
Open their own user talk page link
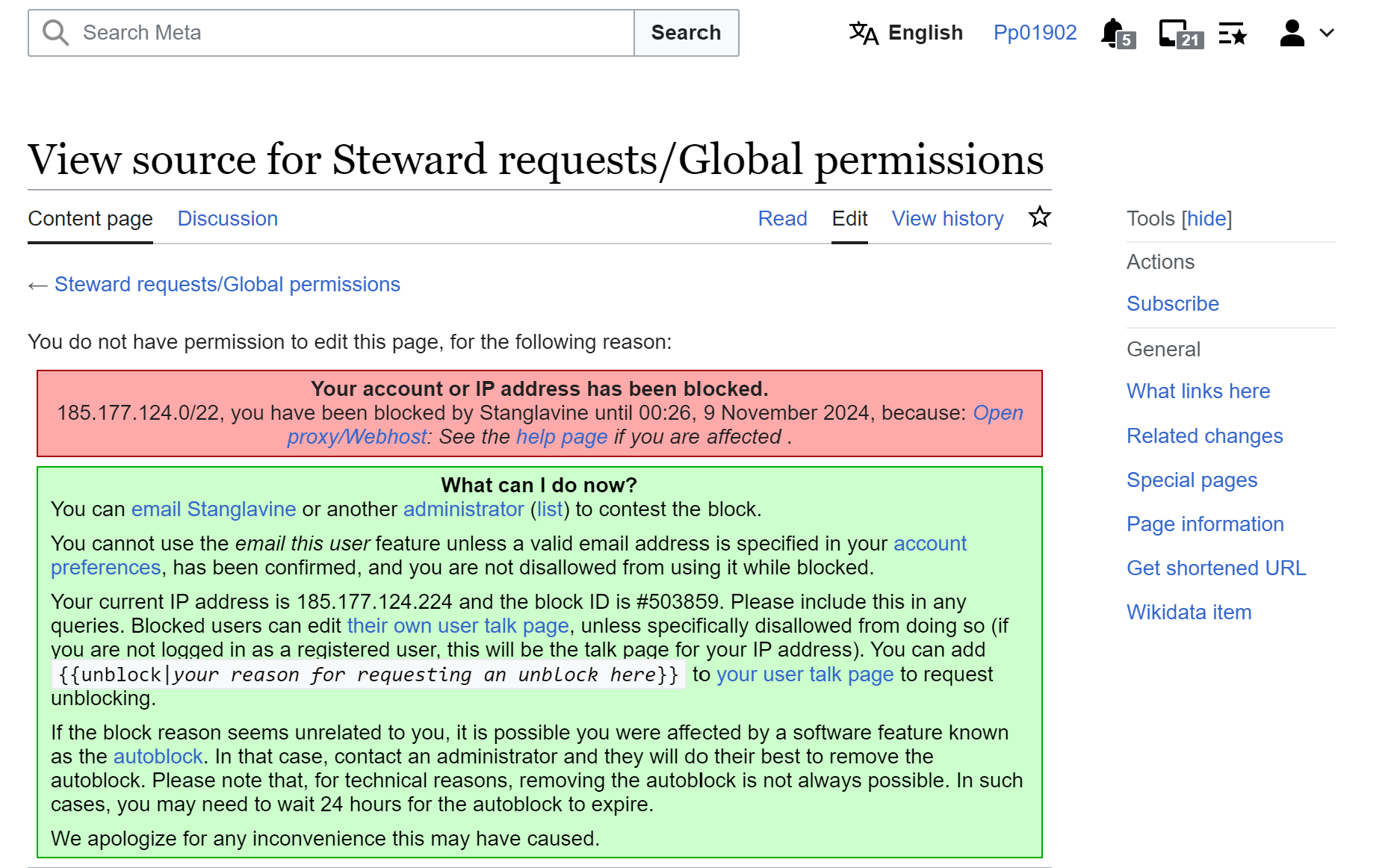point(458,626)
